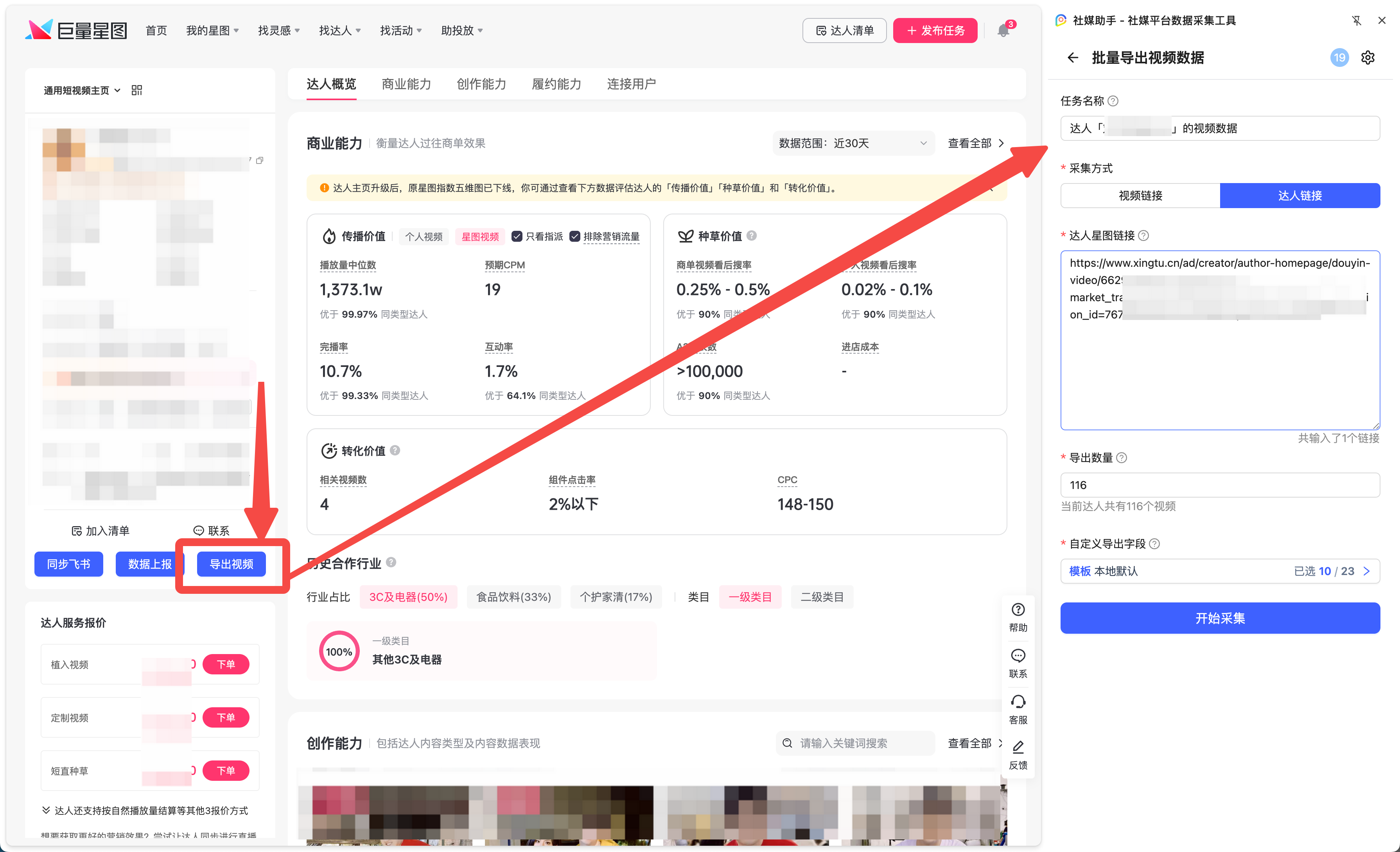Click the search icon in 创作能力
Image resolution: width=1400 pixels, height=852 pixels.
point(788,743)
